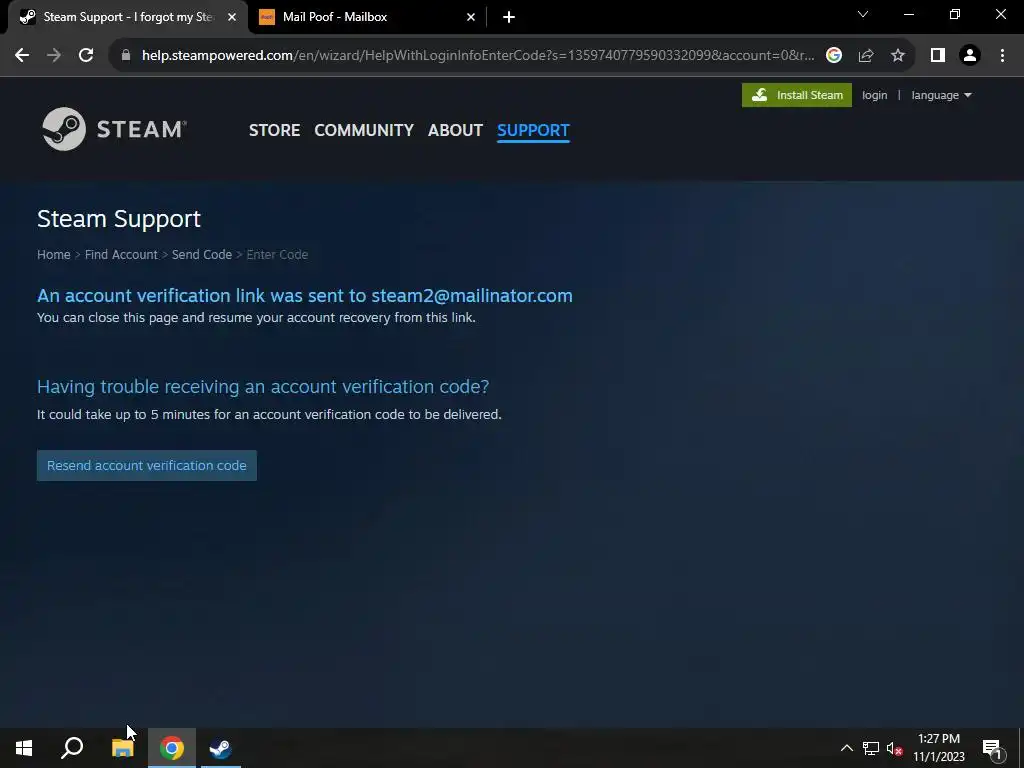Open the SUPPORT menu item
This screenshot has width=1024, height=768.
534,130
